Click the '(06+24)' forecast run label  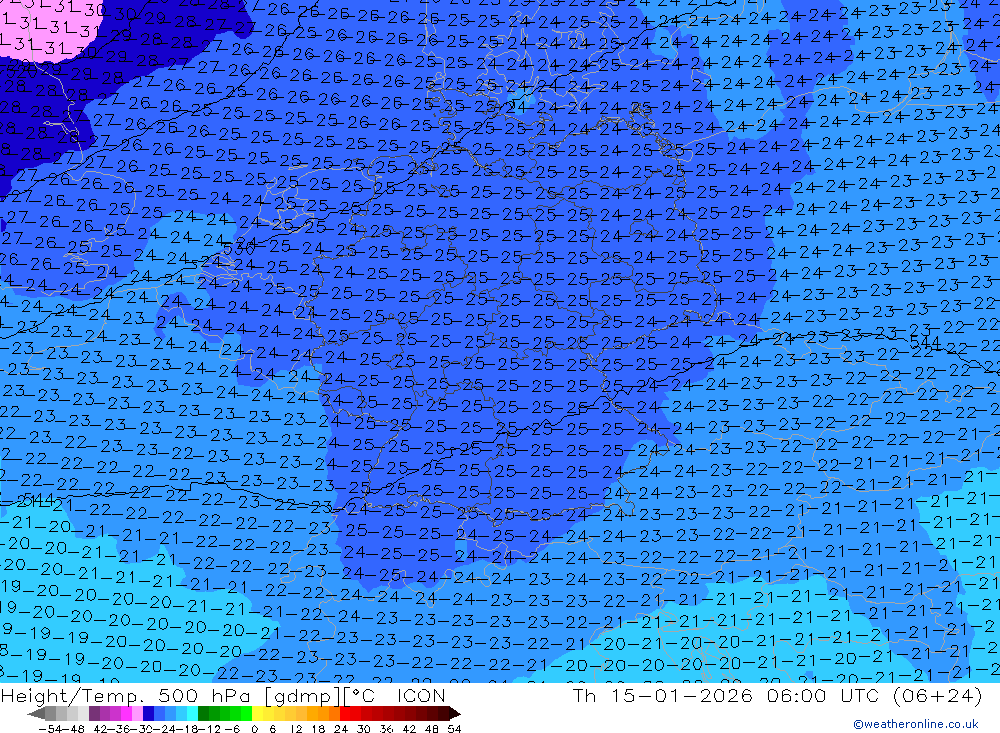937,695
